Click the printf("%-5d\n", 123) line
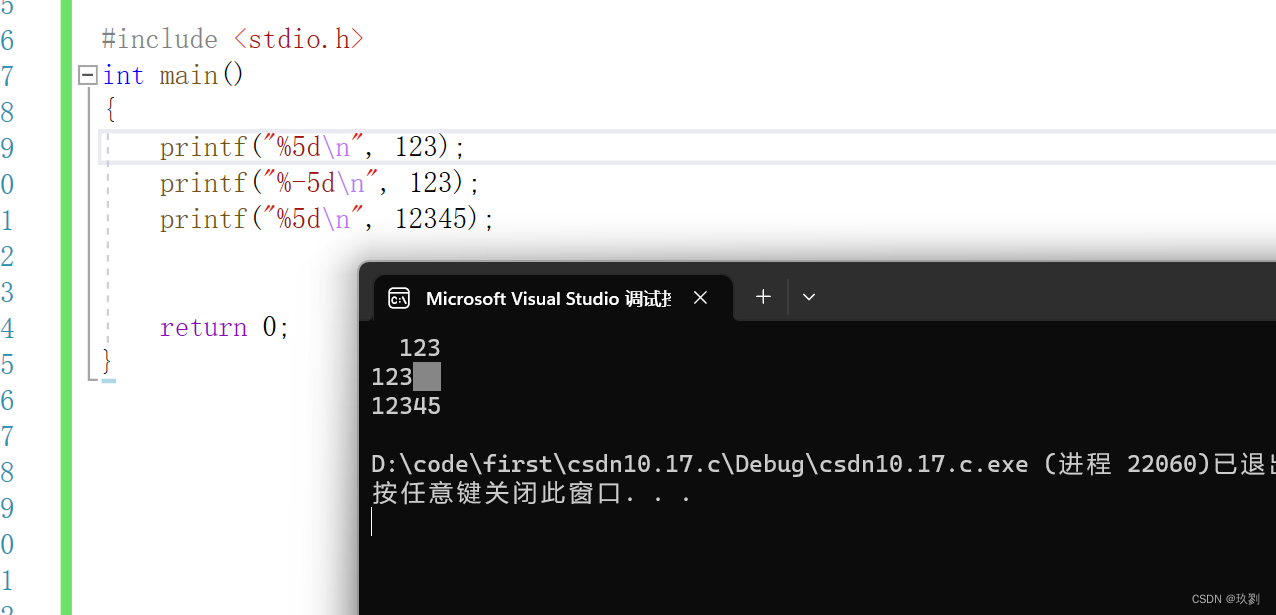This screenshot has width=1276, height=615. click(x=320, y=183)
